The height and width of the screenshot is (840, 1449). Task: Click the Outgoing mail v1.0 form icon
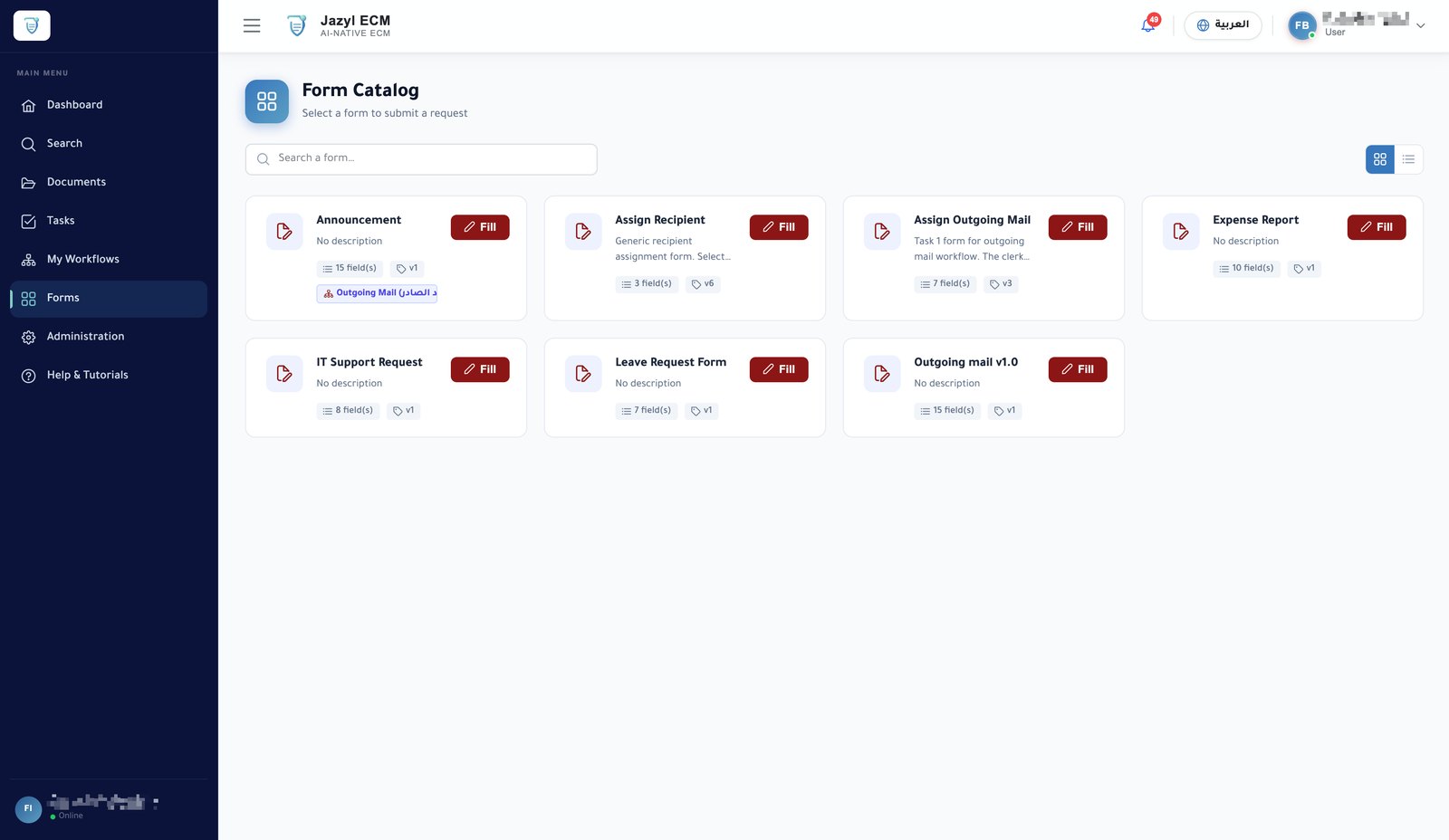(x=882, y=374)
